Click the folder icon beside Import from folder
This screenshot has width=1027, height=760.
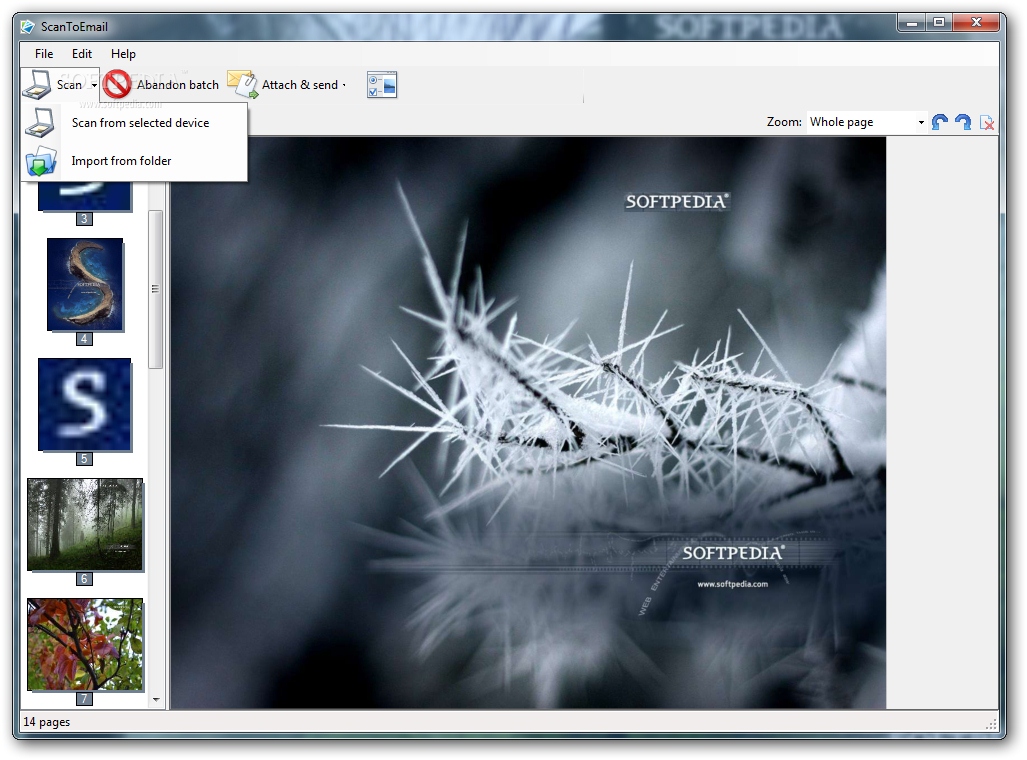(x=40, y=161)
